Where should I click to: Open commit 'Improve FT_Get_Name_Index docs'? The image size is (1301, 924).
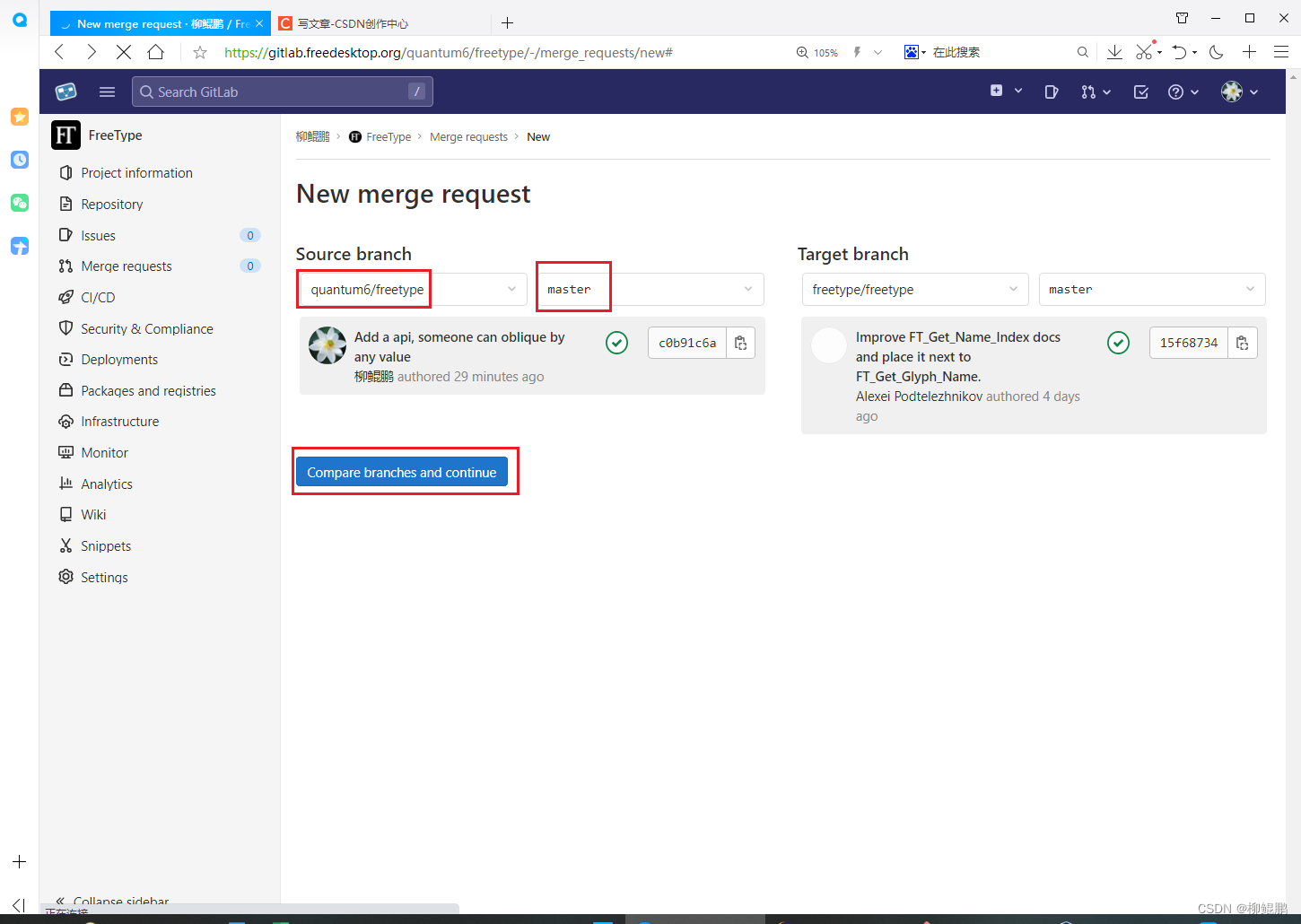click(x=957, y=356)
